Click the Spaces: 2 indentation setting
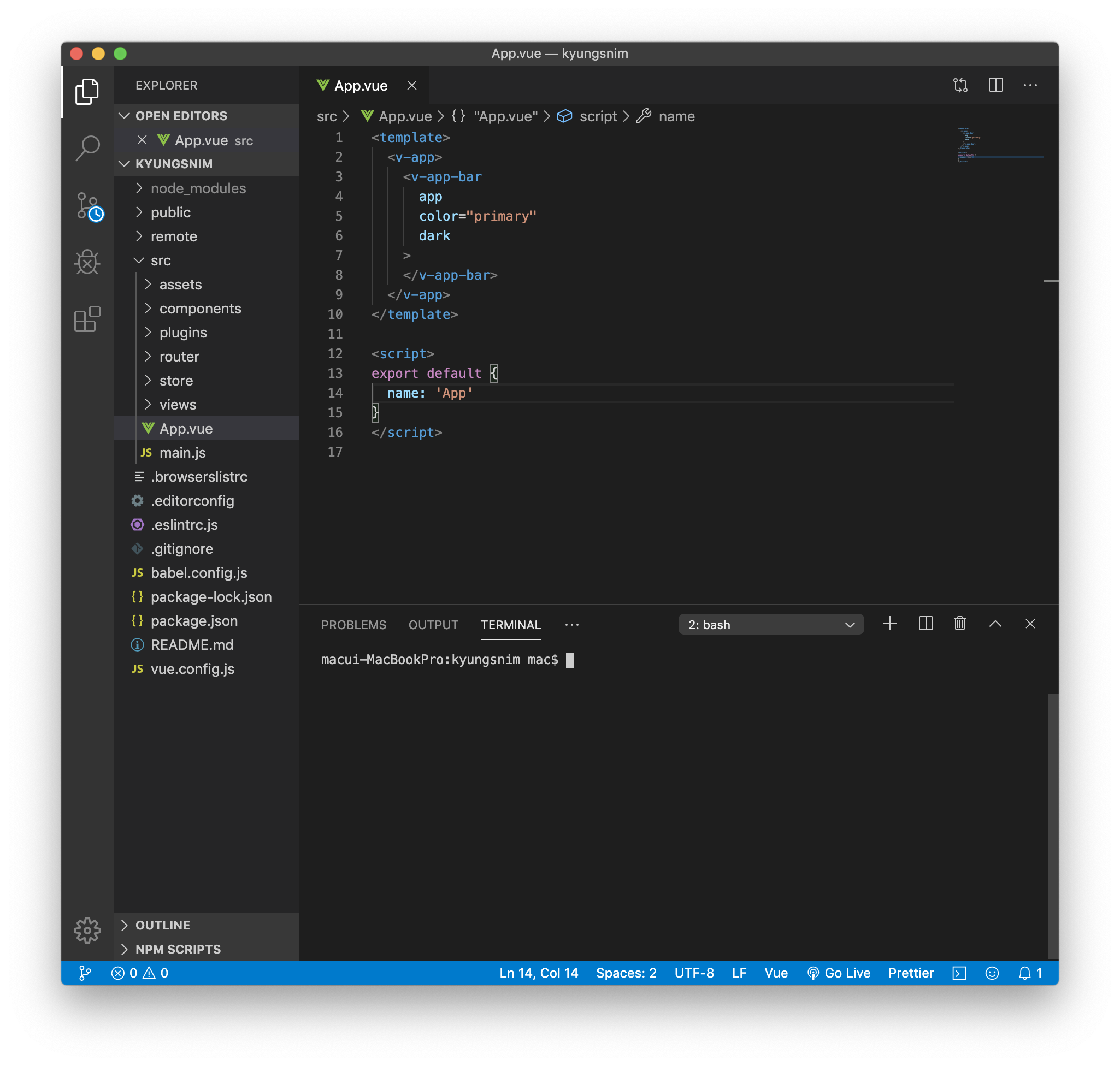The image size is (1120, 1066). tap(626, 973)
